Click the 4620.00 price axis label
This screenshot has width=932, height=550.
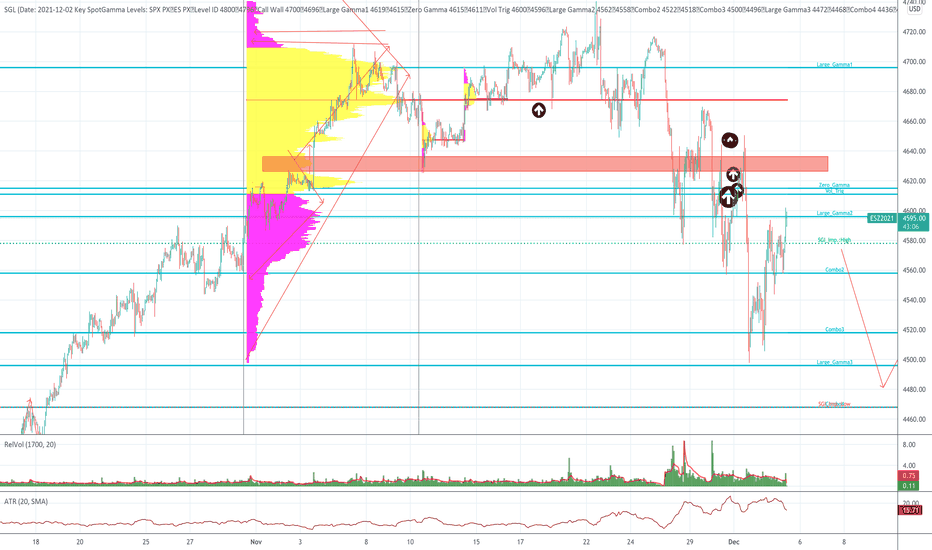[x=914, y=181]
